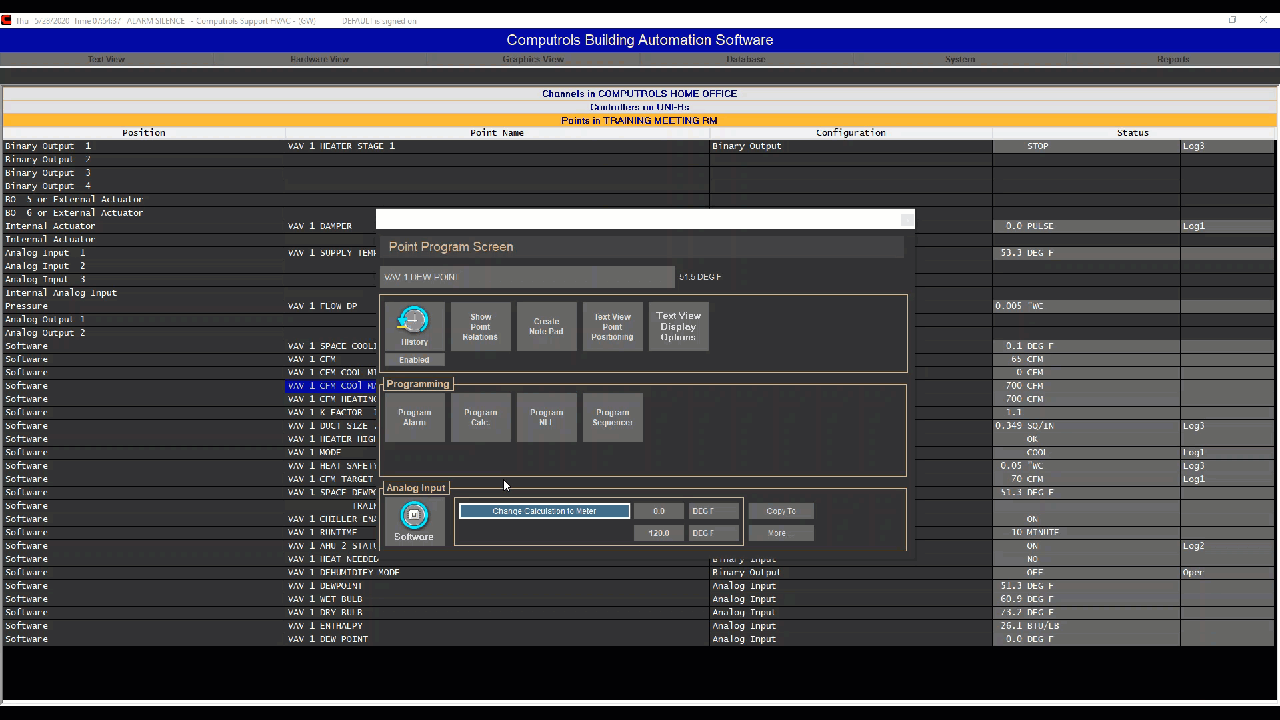The height and width of the screenshot is (720, 1280).
Task: Click the Program Alarm button
Action: click(414, 417)
